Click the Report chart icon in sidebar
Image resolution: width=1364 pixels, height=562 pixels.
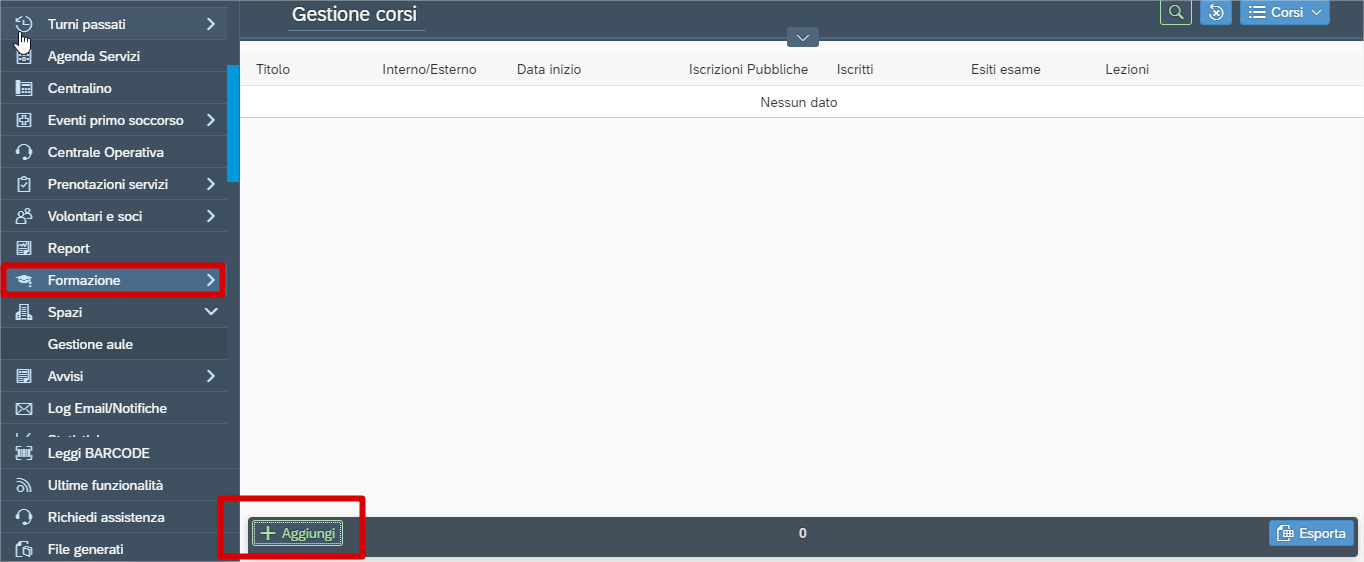25,248
